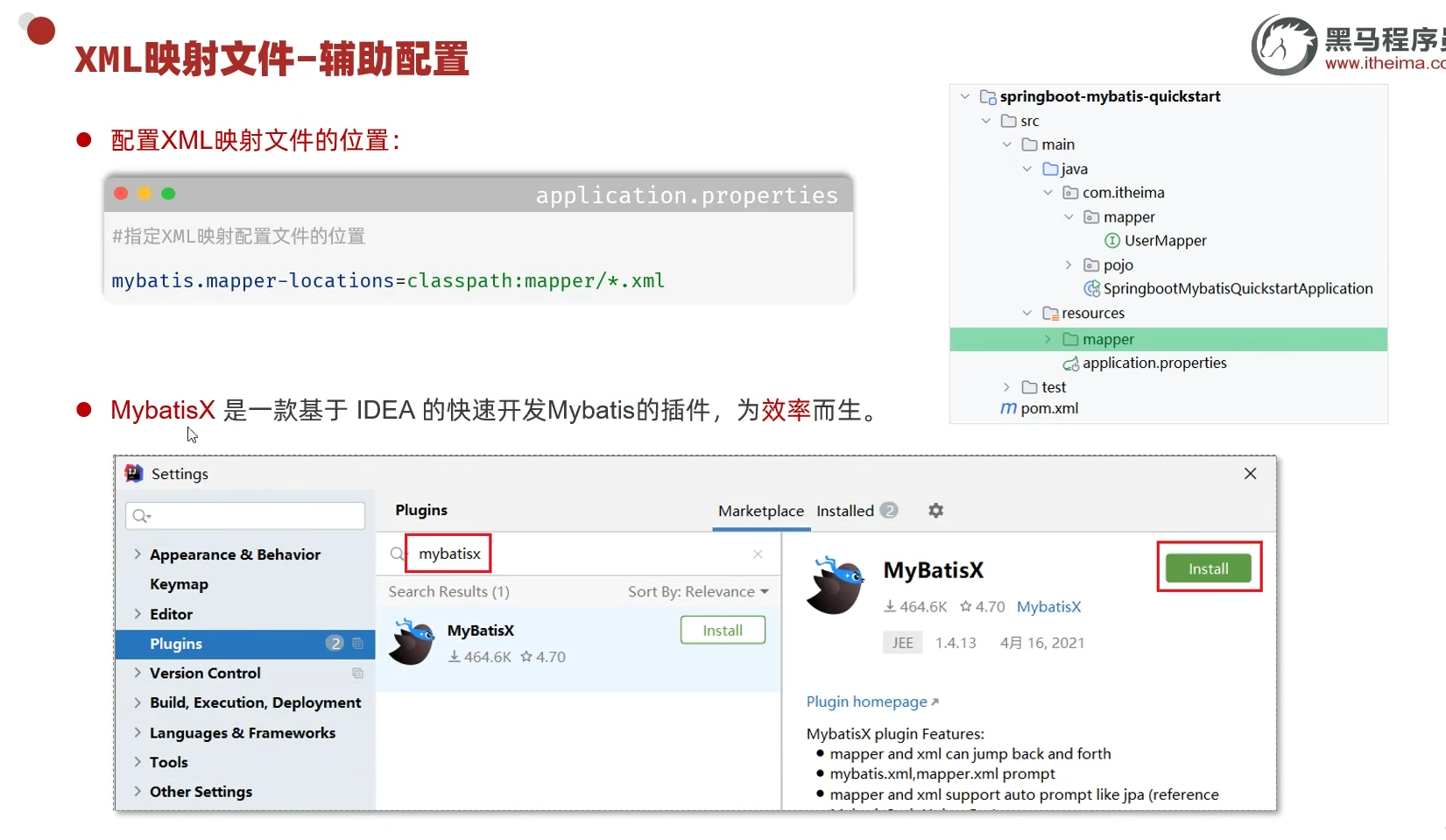Viewport: 1446px width, 840px height.
Task: Expand Build, Execution, Deployment section
Action: coord(138,702)
